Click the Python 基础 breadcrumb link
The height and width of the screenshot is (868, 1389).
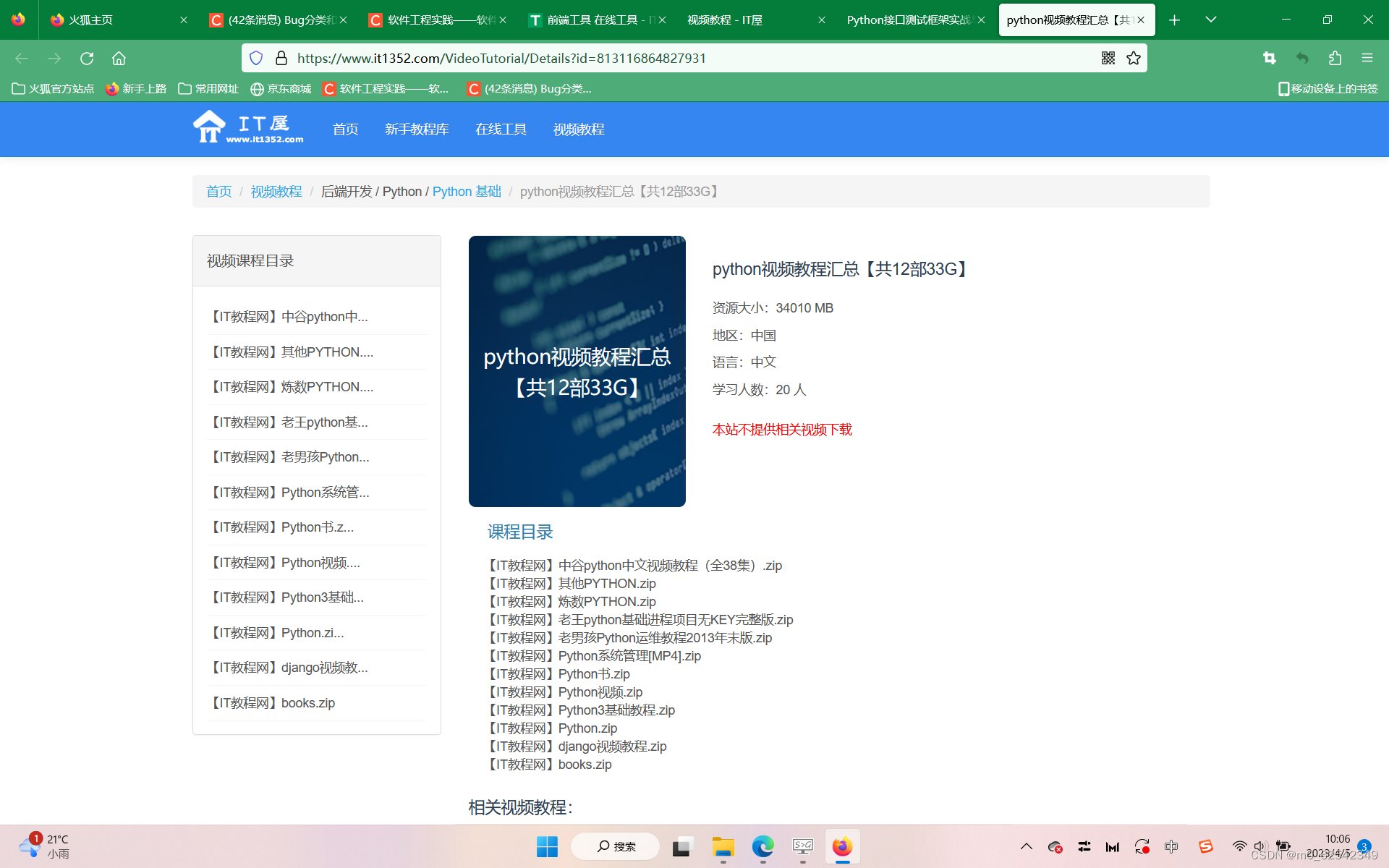pyautogui.click(x=467, y=191)
